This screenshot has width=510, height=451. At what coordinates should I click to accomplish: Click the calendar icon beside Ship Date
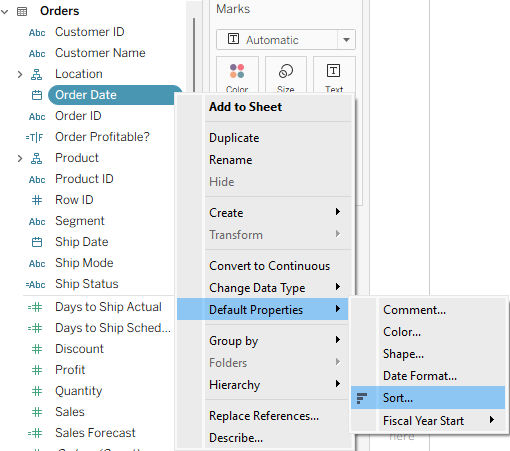pos(37,242)
